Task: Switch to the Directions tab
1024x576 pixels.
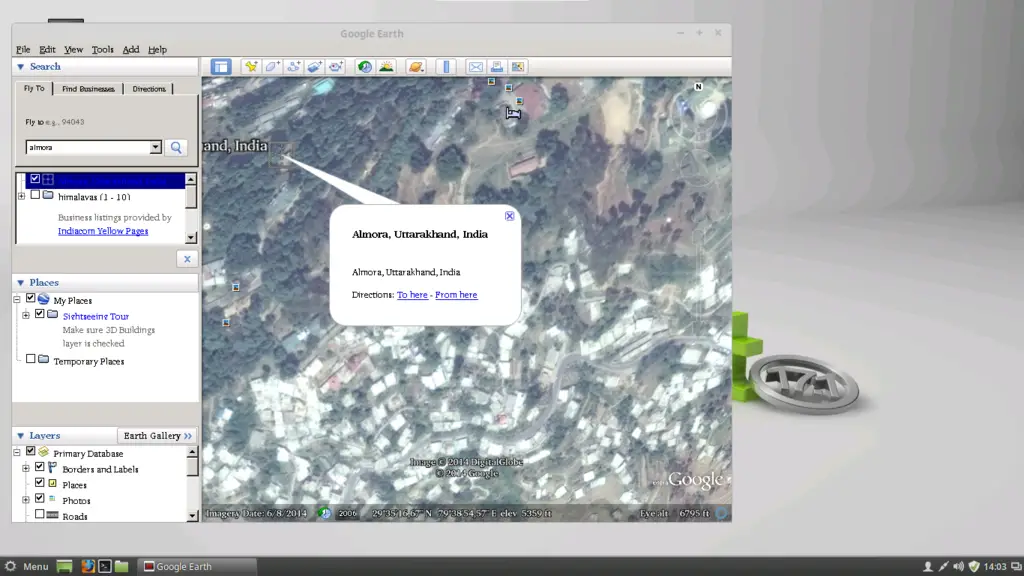Action: pos(149,89)
